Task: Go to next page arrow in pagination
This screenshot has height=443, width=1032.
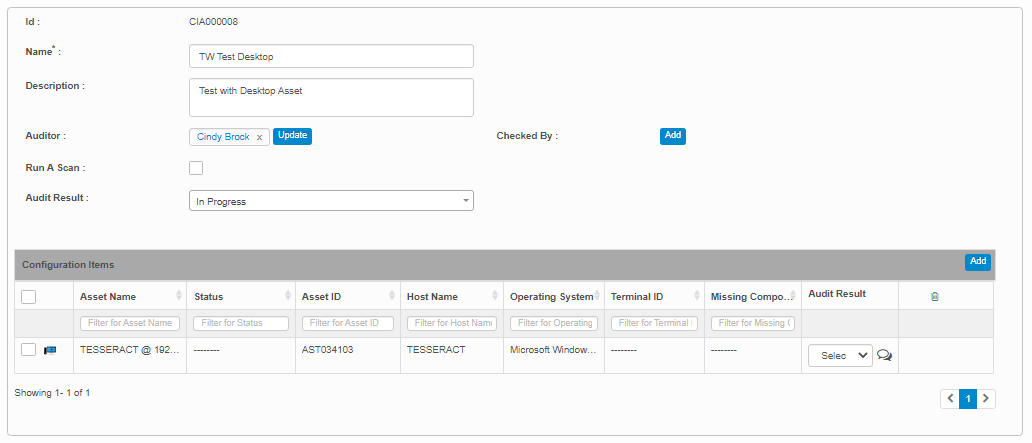Action: coord(986,399)
